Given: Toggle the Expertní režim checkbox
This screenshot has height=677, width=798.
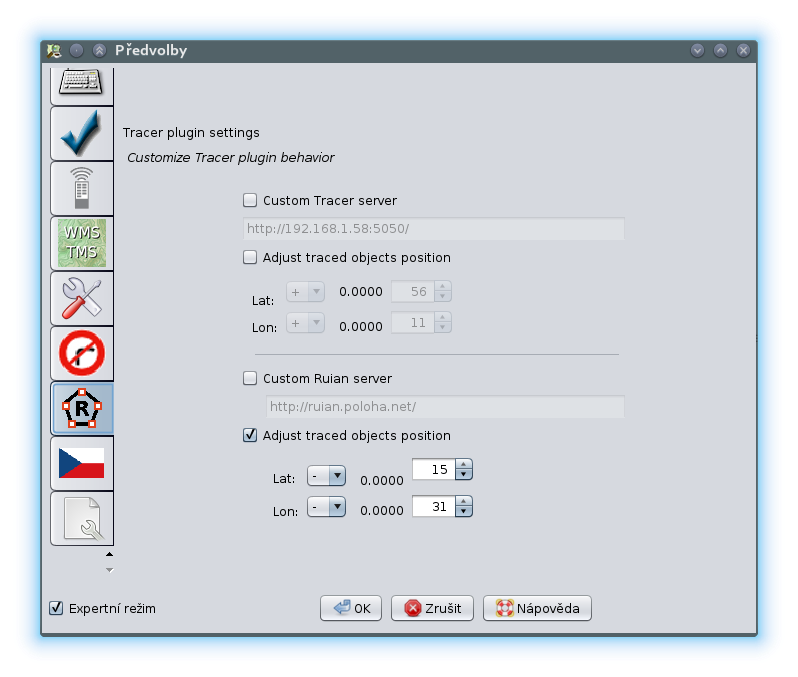Looking at the screenshot, I should coord(56,608).
